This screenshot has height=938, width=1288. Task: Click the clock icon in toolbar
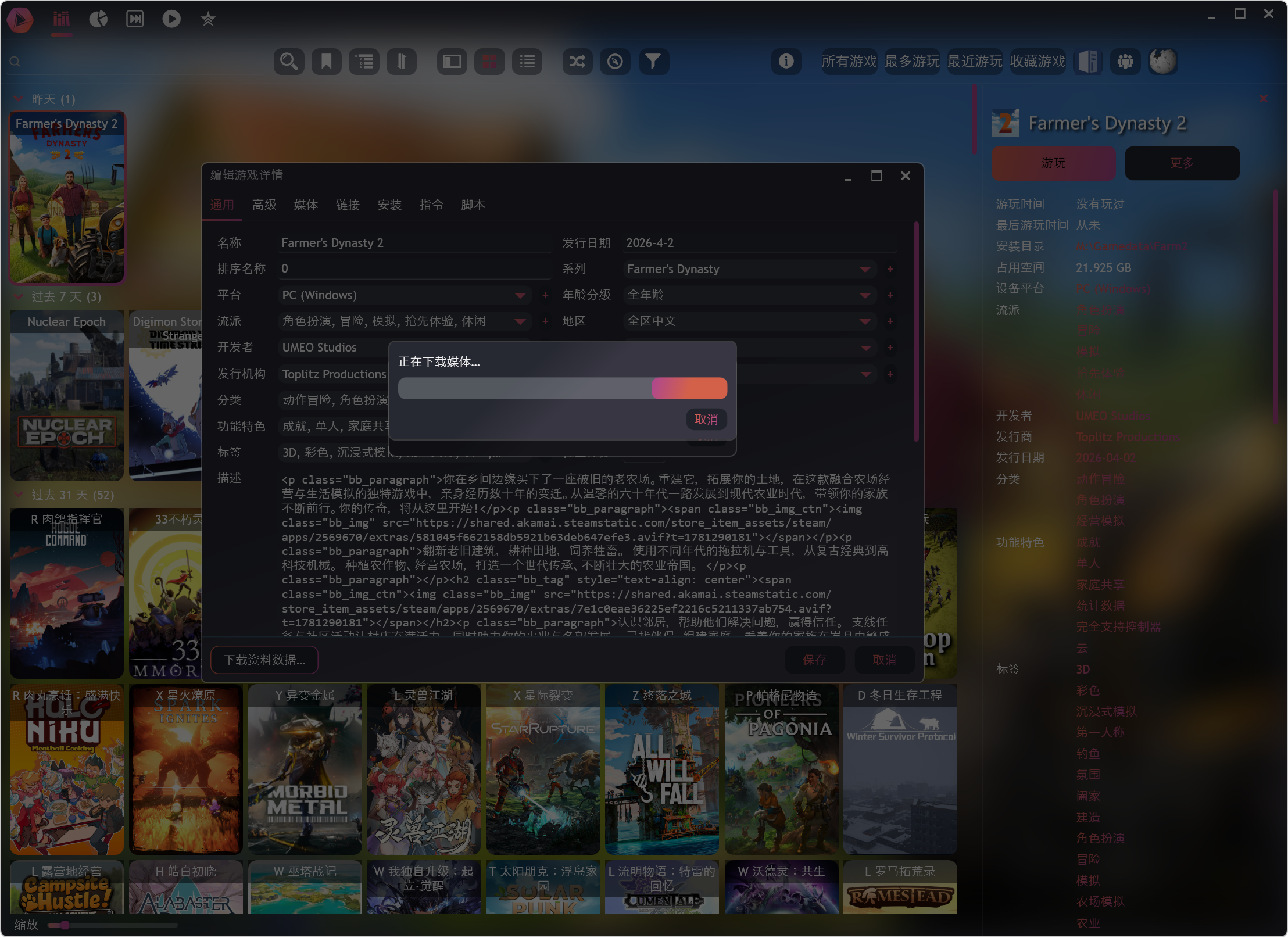point(615,61)
